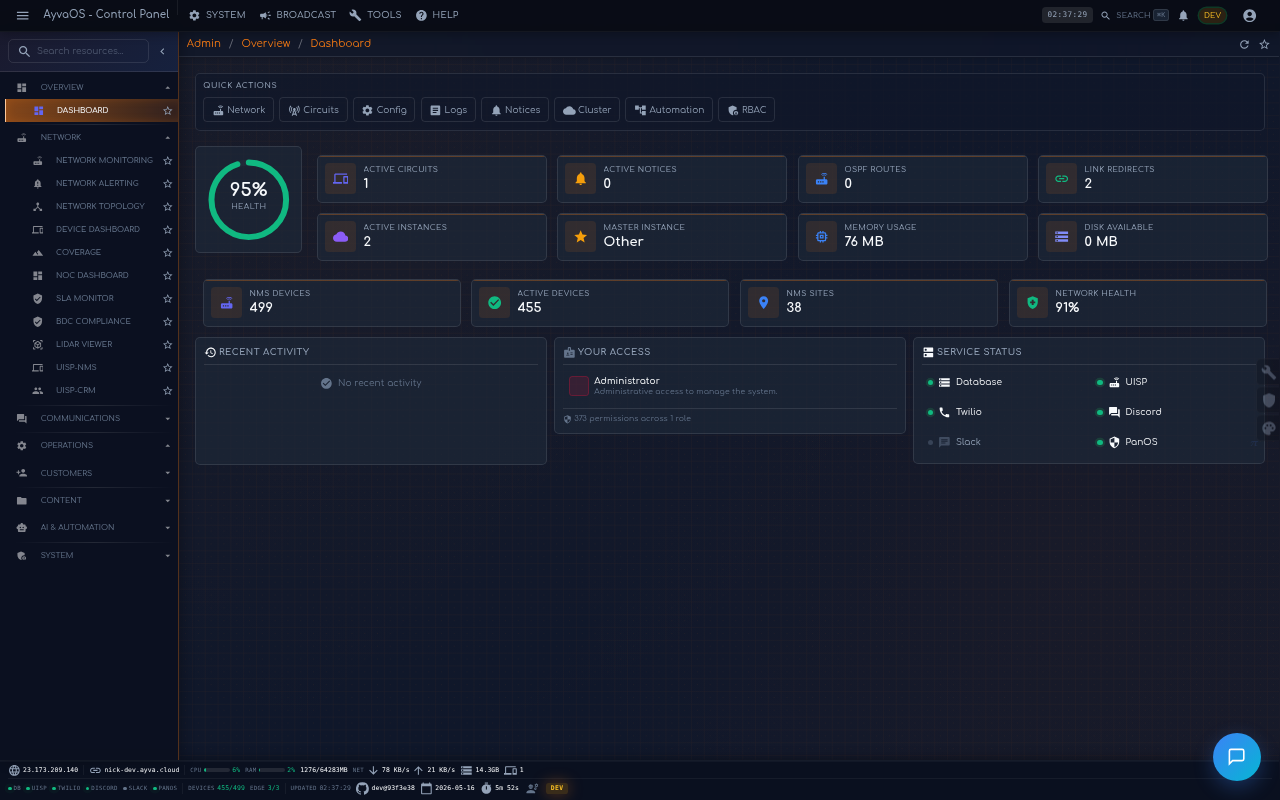Open the shield panel on right edge
Image resolution: width=1280 pixels, height=800 pixels.
[x=1269, y=400]
